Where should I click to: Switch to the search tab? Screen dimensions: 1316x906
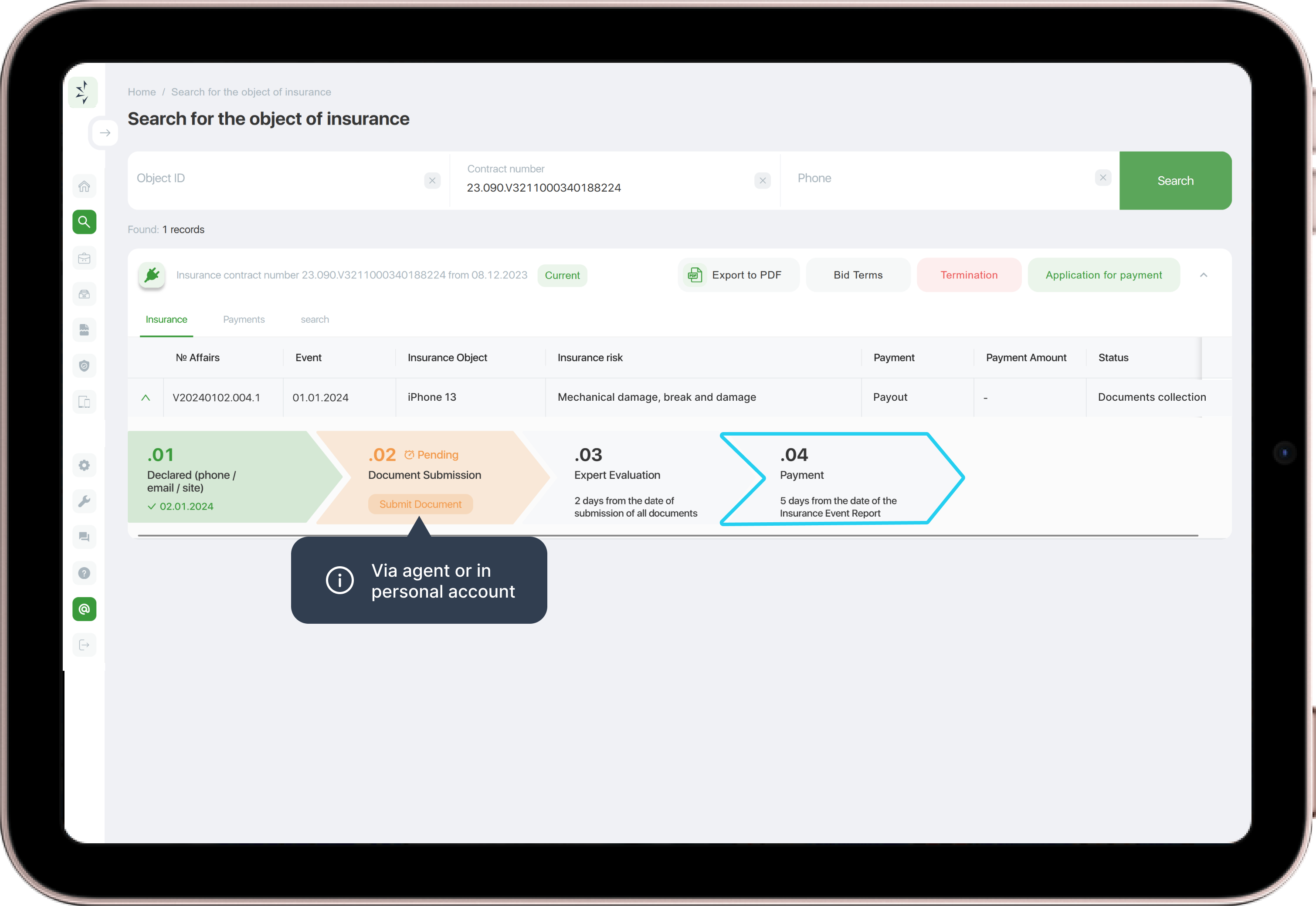(315, 320)
